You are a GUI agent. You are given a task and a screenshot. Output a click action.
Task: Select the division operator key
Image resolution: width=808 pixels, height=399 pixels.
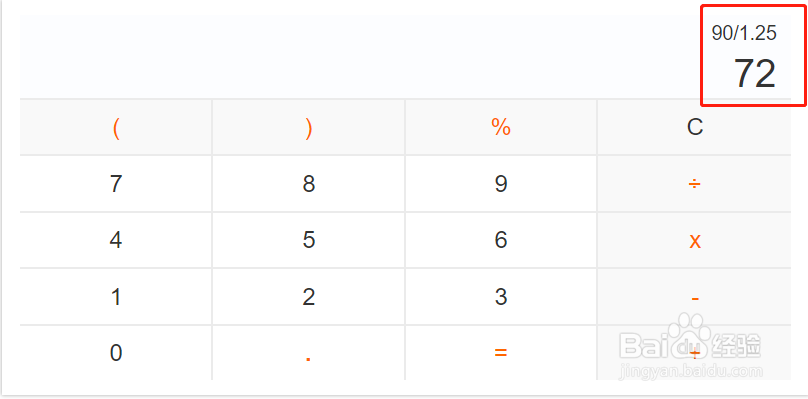pyautogui.click(x=694, y=184)
